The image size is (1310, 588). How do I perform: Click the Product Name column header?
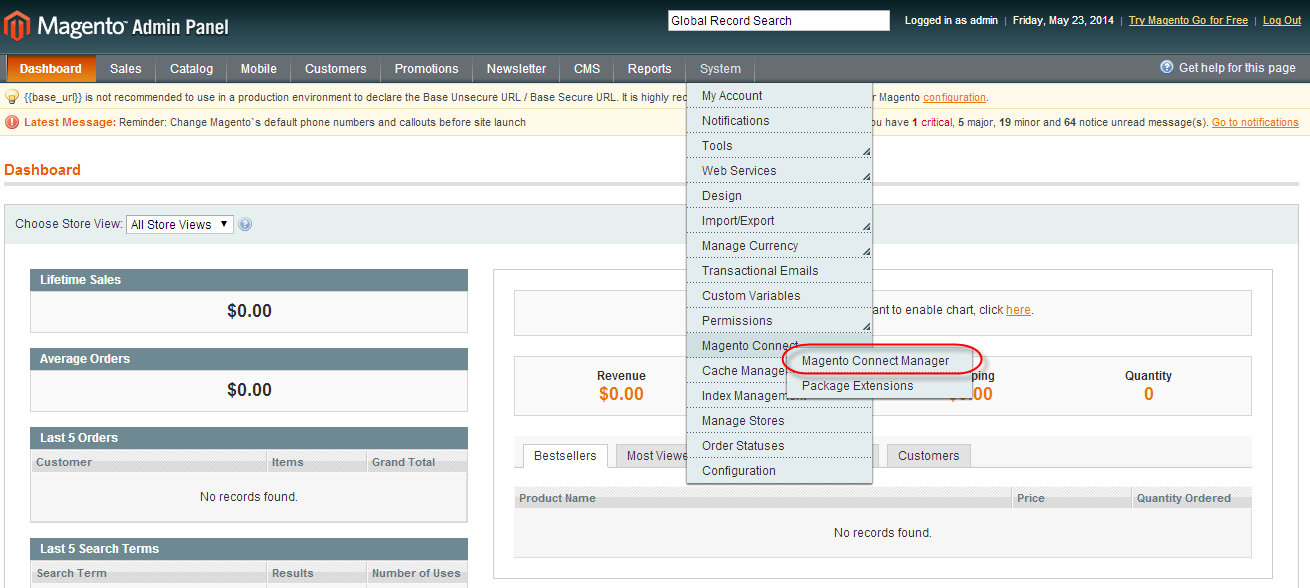coord(764,498)
